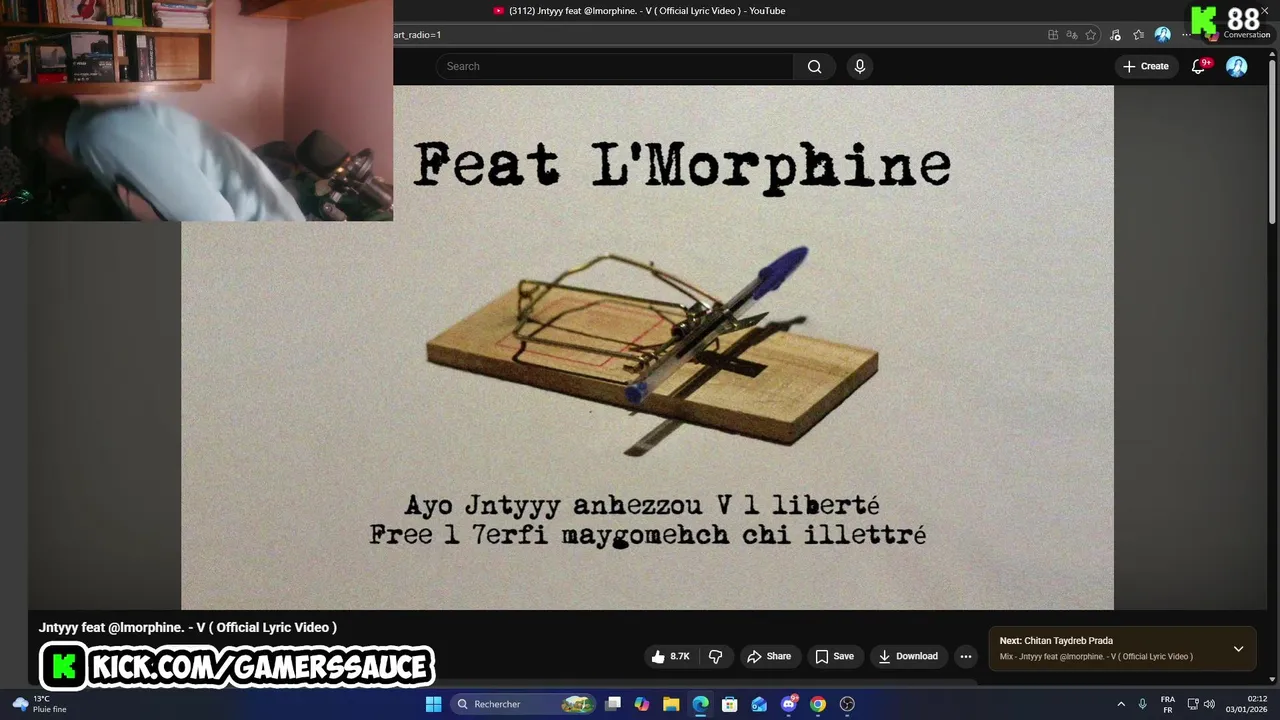Click the Create button on YouTube
The width and height of the screenshot is (1280, 720).
tap(1145, 66)
